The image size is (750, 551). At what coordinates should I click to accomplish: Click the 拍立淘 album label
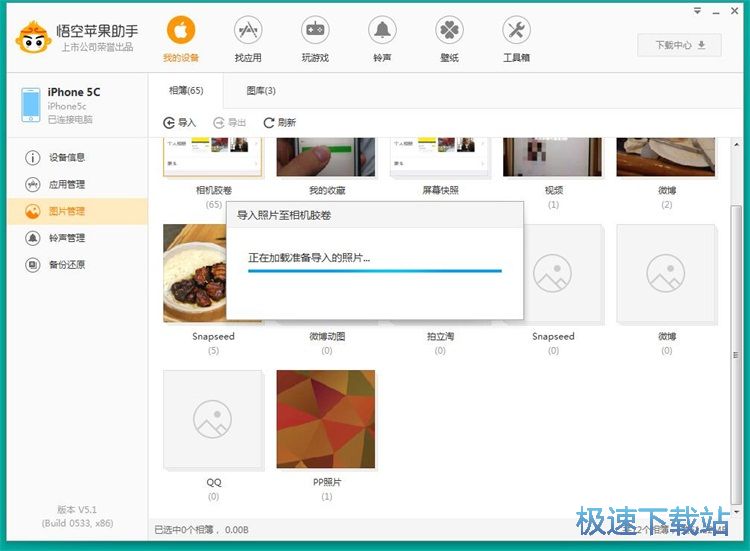[441, 336]
